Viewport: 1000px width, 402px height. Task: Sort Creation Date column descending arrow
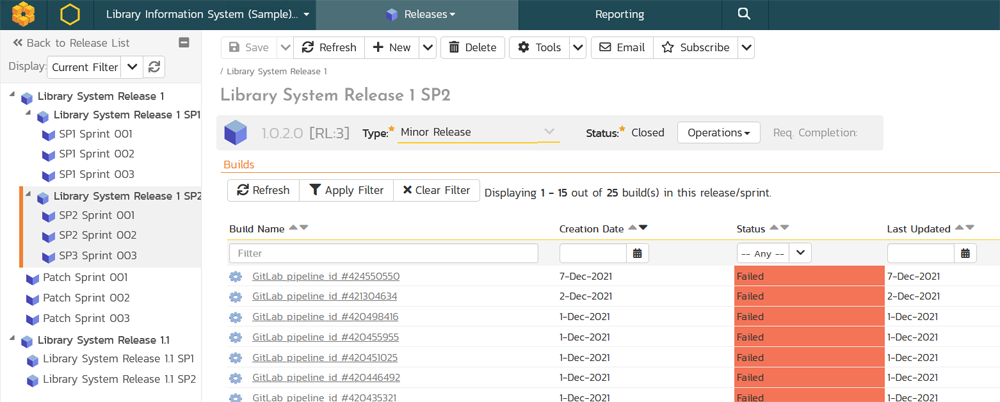pos(643,228)
